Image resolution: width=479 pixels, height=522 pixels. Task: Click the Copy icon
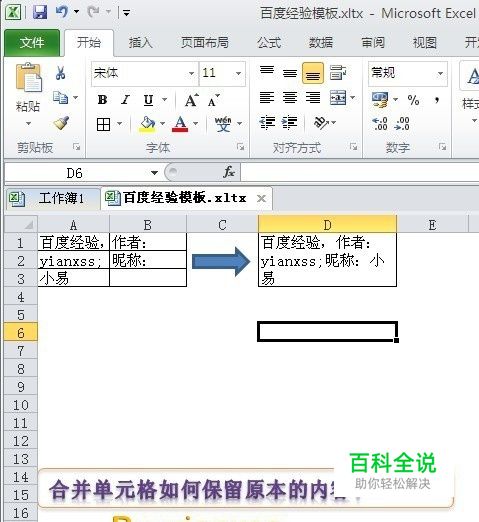[x=61, y=98]
